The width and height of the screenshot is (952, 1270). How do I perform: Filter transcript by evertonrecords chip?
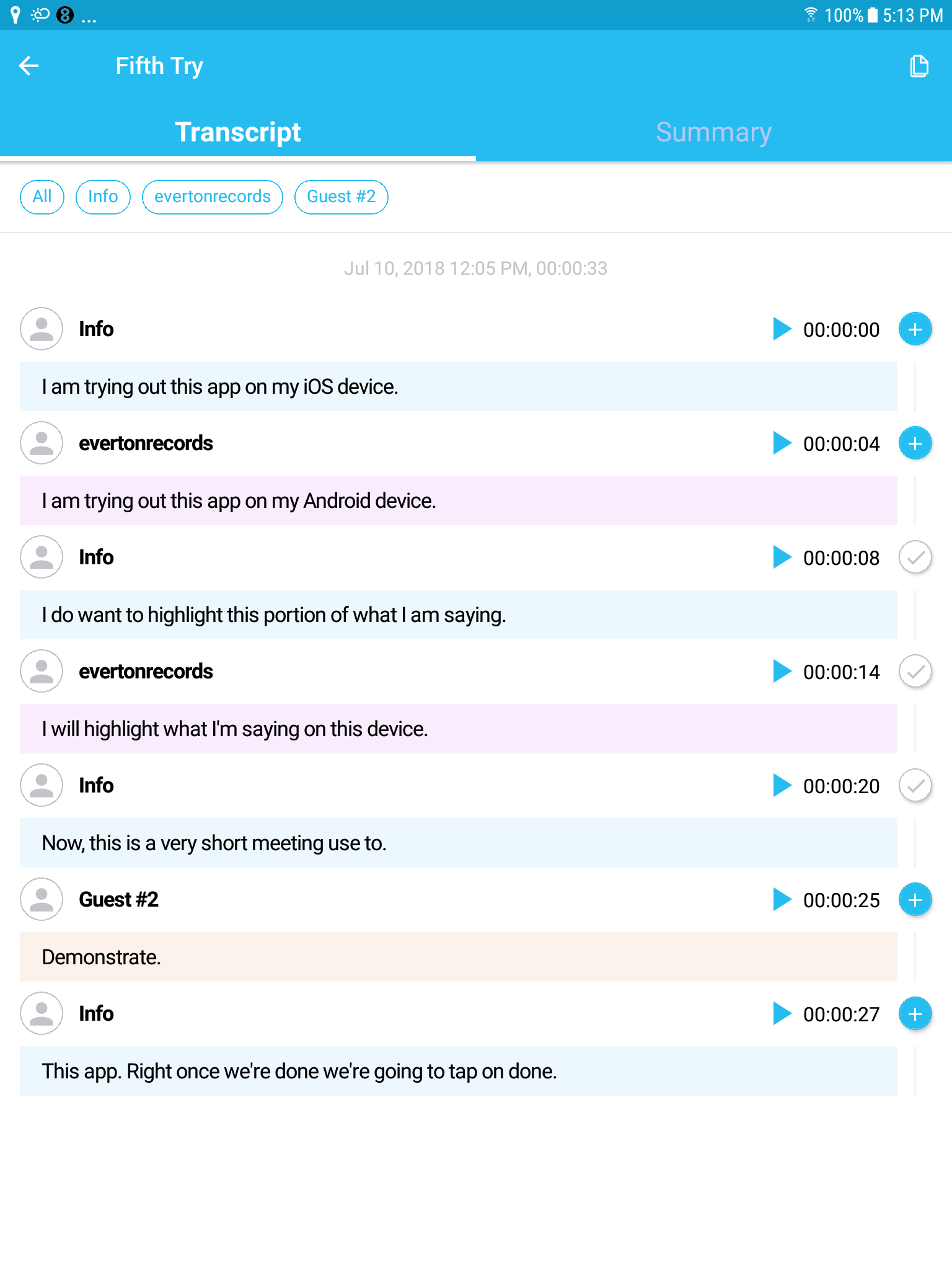click(x=212, y=197)
